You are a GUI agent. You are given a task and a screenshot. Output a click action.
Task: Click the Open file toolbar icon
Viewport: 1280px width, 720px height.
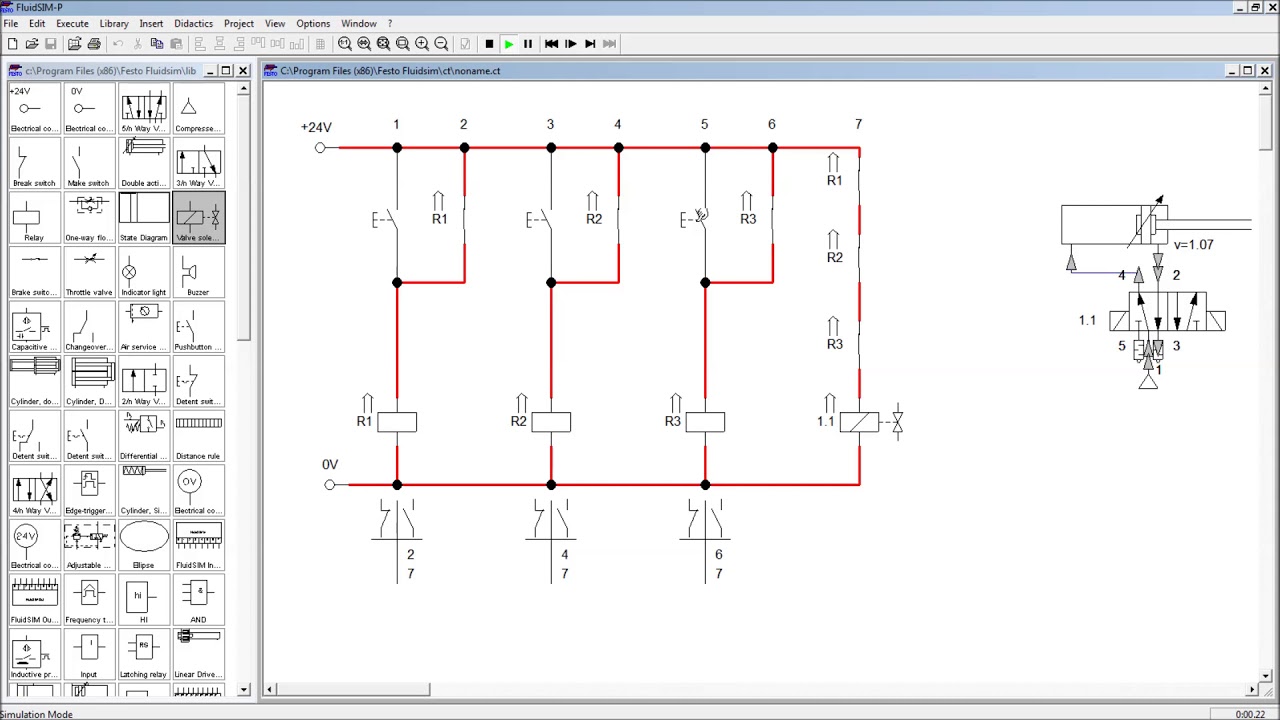coord(32,44)
